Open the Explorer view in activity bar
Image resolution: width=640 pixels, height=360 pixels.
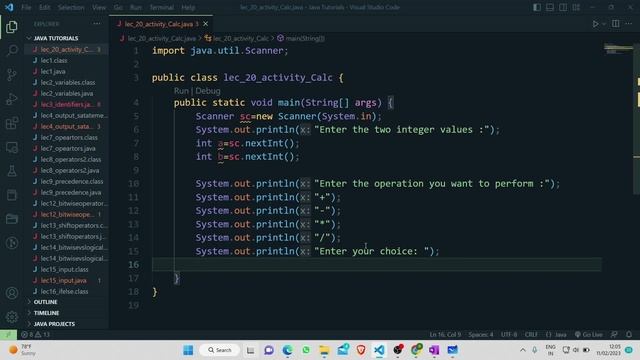point(12,27)
